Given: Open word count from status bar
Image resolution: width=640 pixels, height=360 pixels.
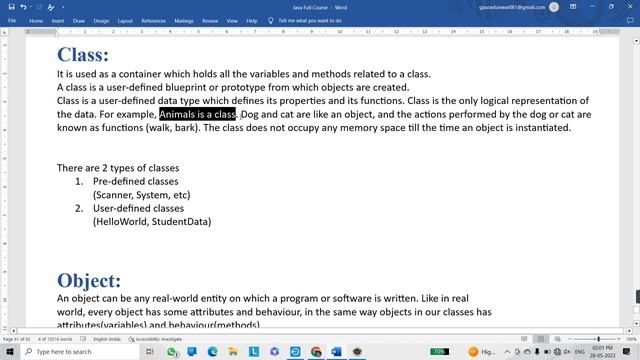Looking at the screenshot, I should tap(55, 339).
